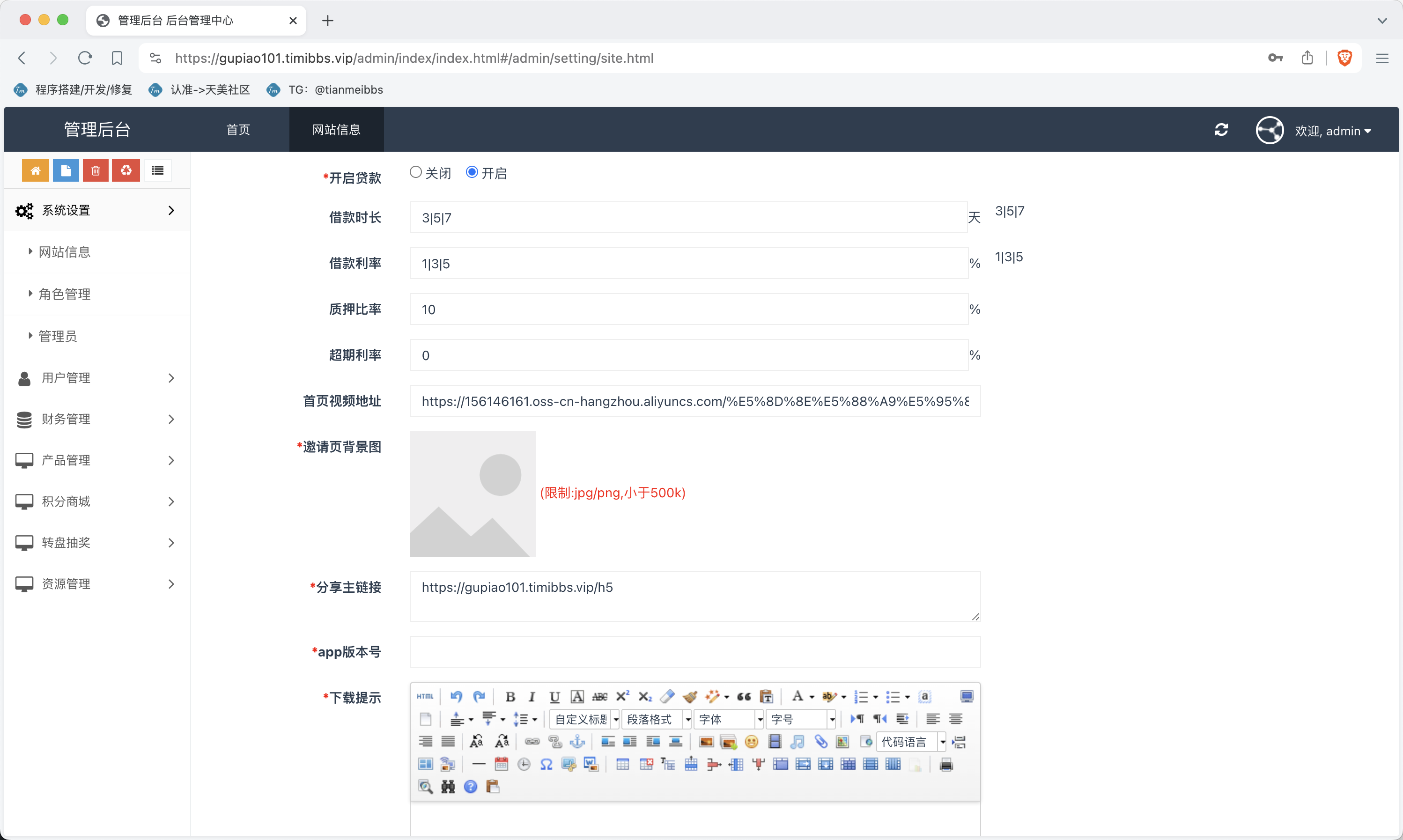Open search-replace binoculars icon

(448, 787)
